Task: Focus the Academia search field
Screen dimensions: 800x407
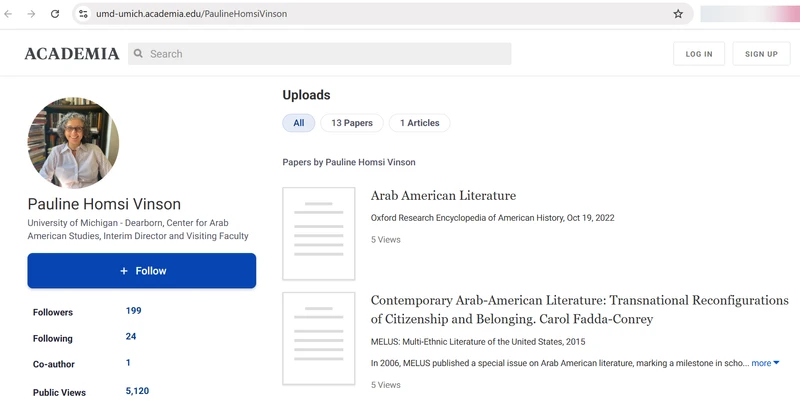Action: tap(319, 54)
